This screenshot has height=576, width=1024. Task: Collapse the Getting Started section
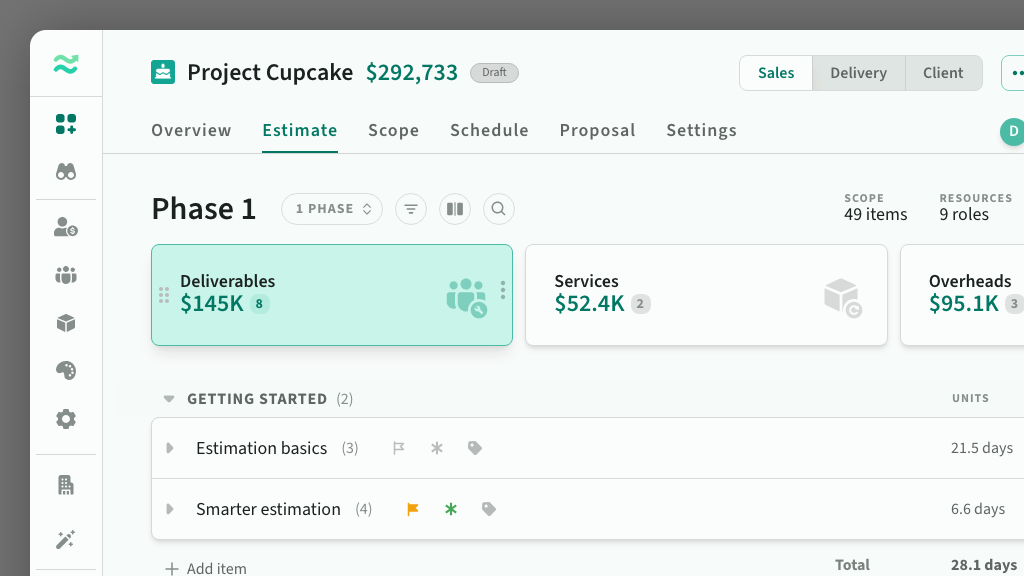[x=169, y=399]
